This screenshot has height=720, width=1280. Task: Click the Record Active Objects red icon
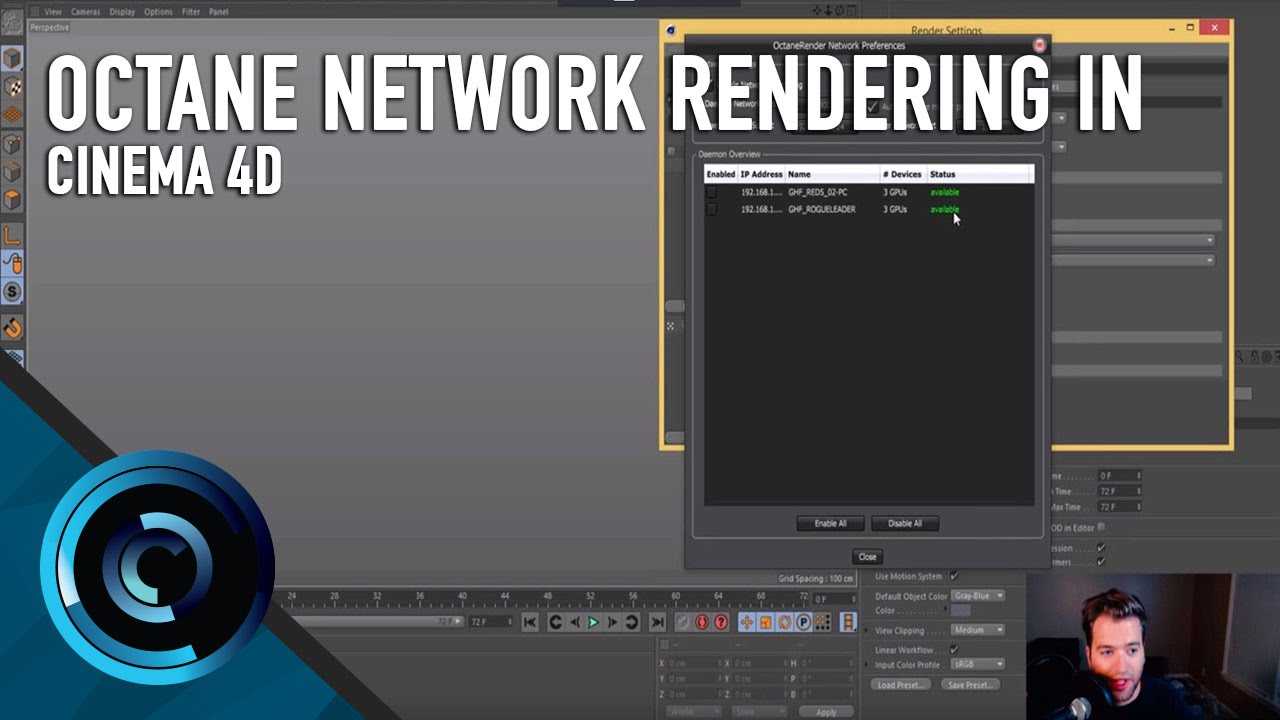pyautogui.click(x=702, y=622)
